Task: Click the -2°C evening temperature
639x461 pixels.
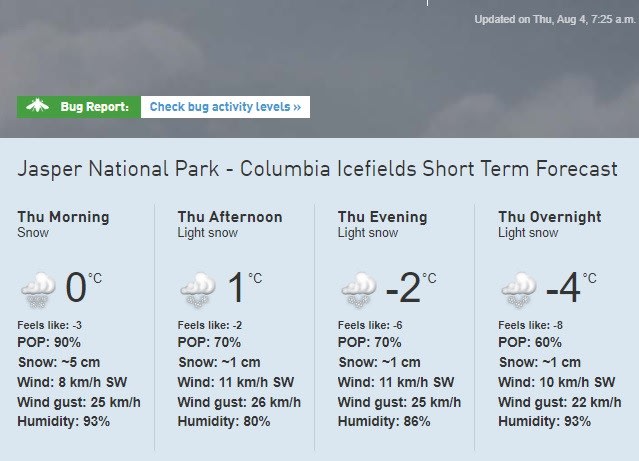Action: 411,287
